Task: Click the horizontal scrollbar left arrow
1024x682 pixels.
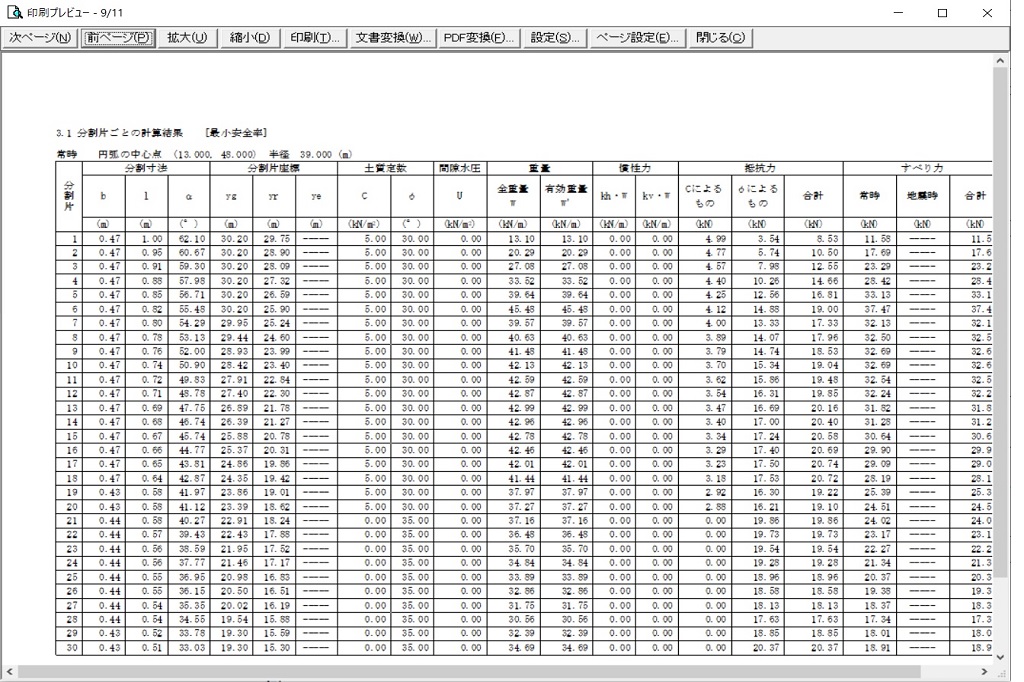Action: click(9, 671)
